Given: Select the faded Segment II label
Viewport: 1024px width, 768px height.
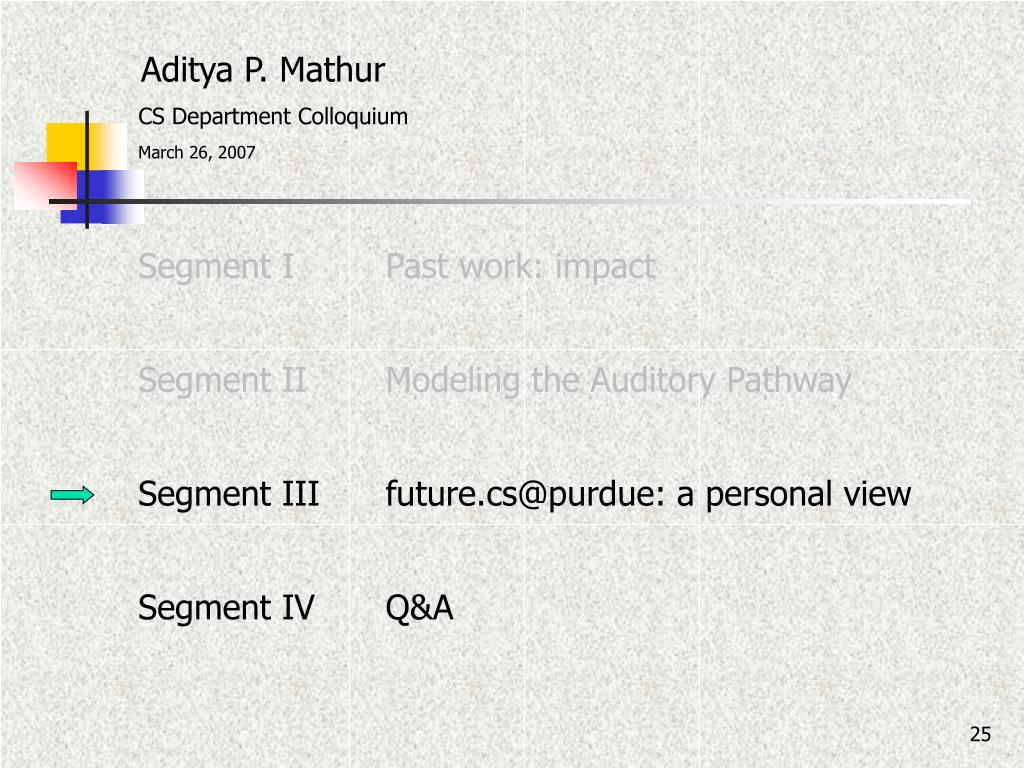Looking at the screenshot, I should [222, 380].
